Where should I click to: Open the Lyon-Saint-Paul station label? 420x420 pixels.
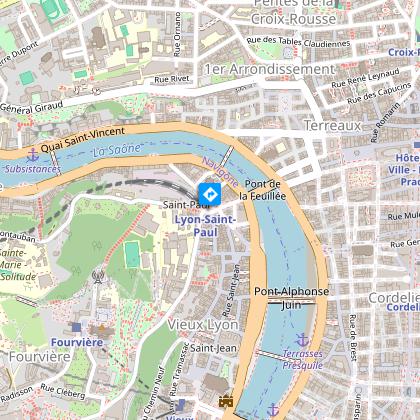[x=206, y=226]
